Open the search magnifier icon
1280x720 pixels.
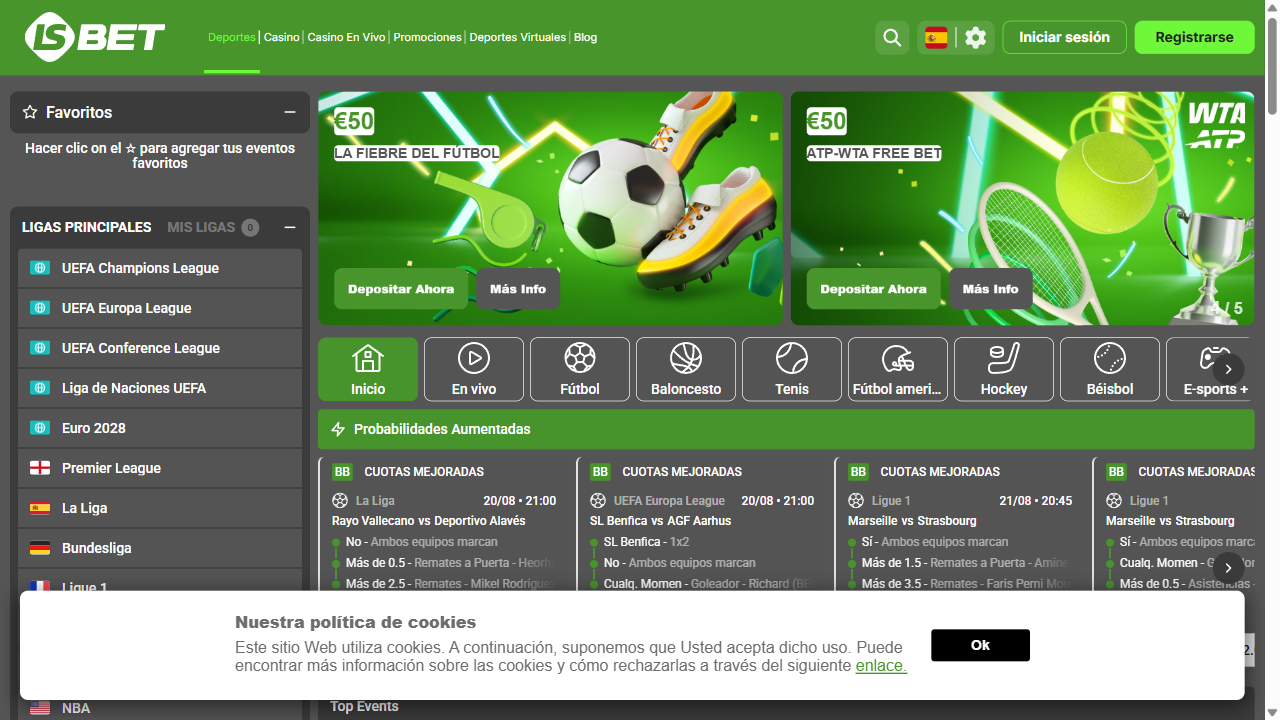coord(892,38)
